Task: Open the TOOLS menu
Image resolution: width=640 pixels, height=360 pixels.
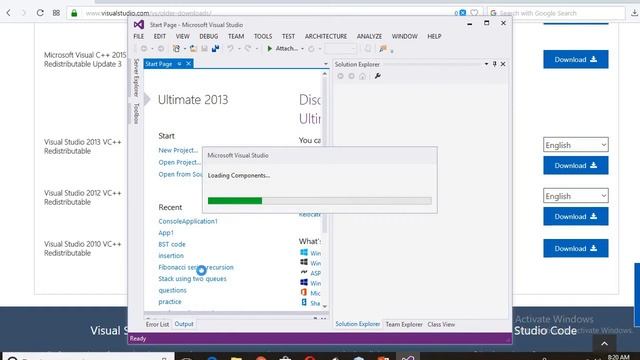Action: coord(263,36)
